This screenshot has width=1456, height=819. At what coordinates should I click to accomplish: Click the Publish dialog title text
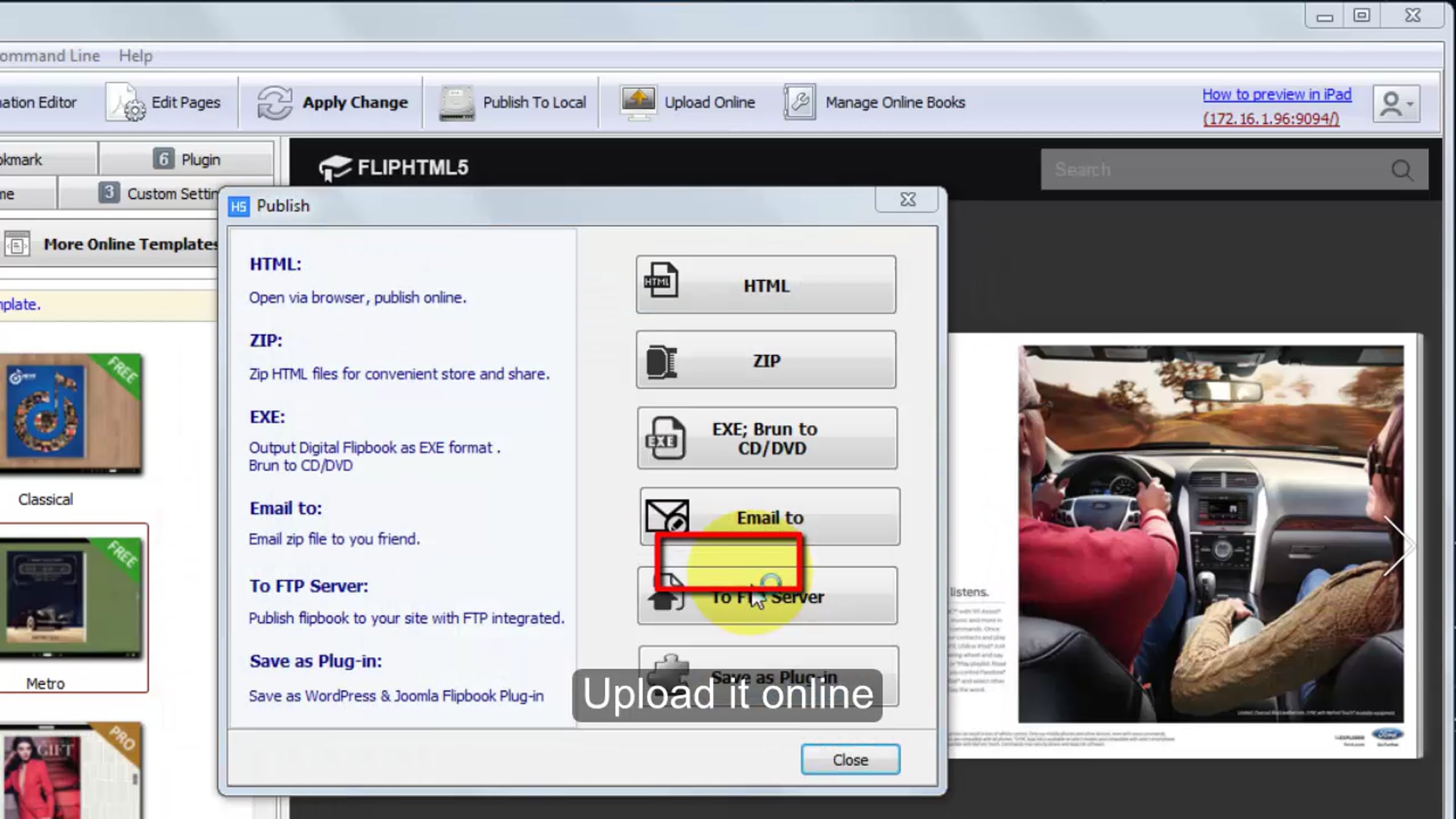[x=283, y=206]
